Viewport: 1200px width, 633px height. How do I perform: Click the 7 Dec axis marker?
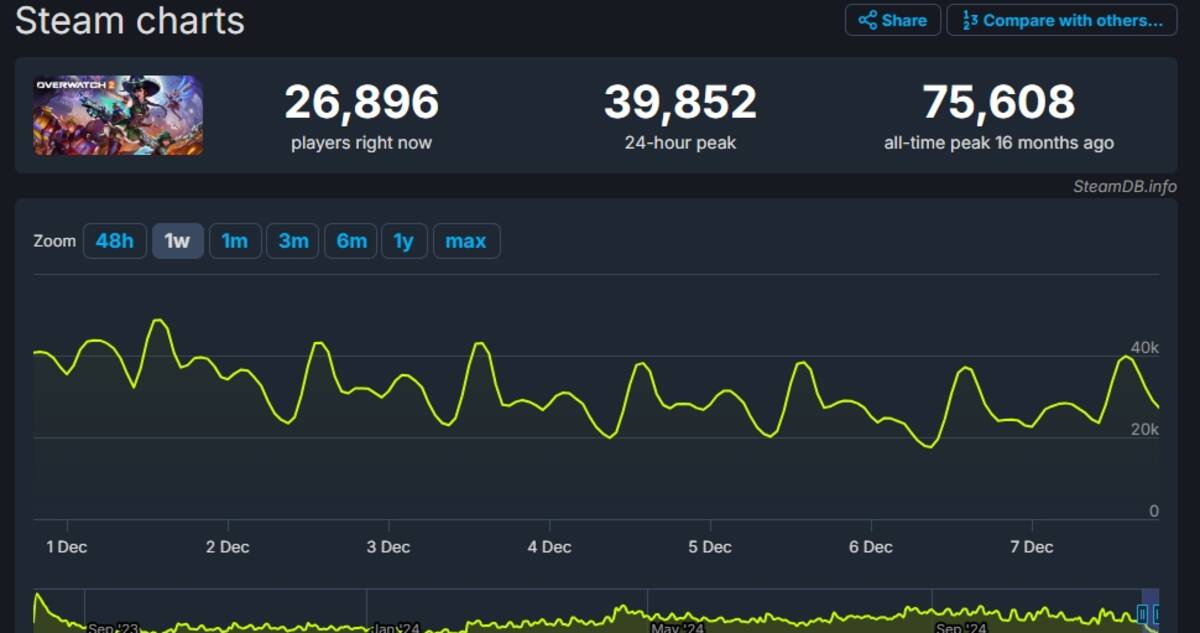coord(1031,547)
